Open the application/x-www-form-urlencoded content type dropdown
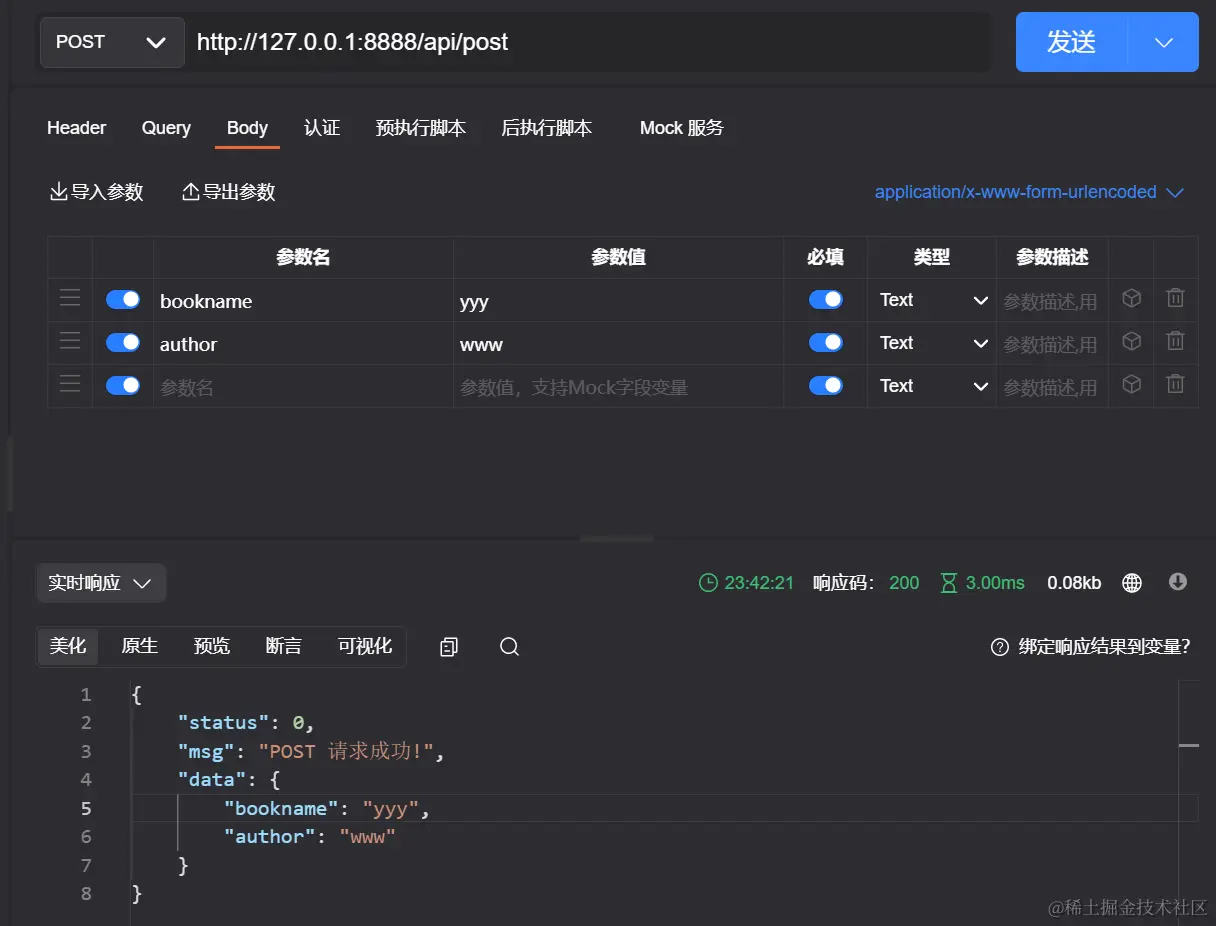 [x=1029, y=192]
